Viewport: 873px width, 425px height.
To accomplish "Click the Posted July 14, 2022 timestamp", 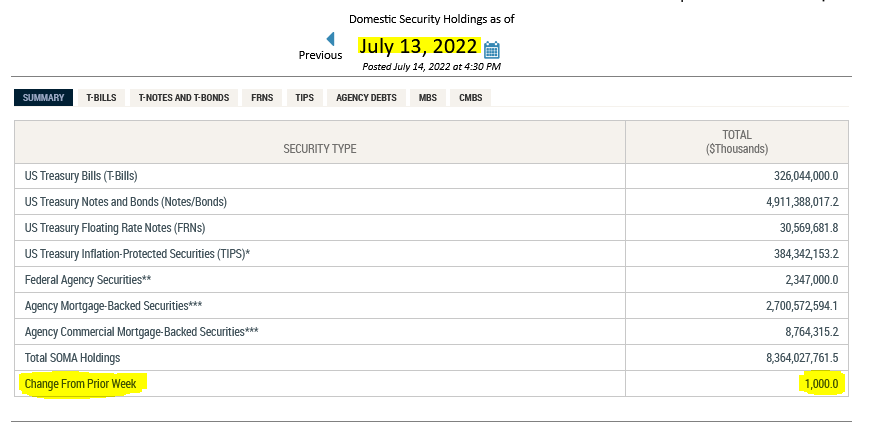I will [x=431, y=67].
